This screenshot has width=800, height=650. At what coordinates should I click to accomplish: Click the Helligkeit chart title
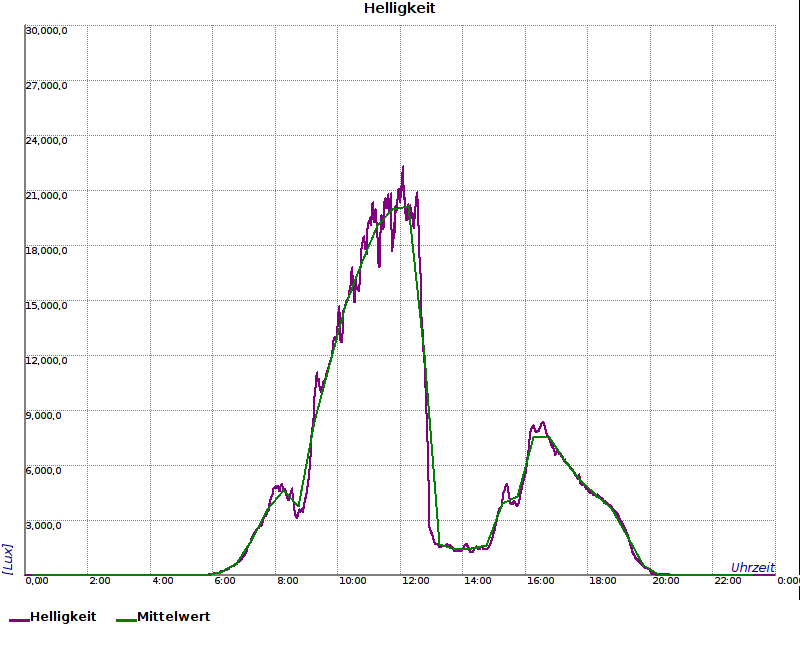click(399, 8)
